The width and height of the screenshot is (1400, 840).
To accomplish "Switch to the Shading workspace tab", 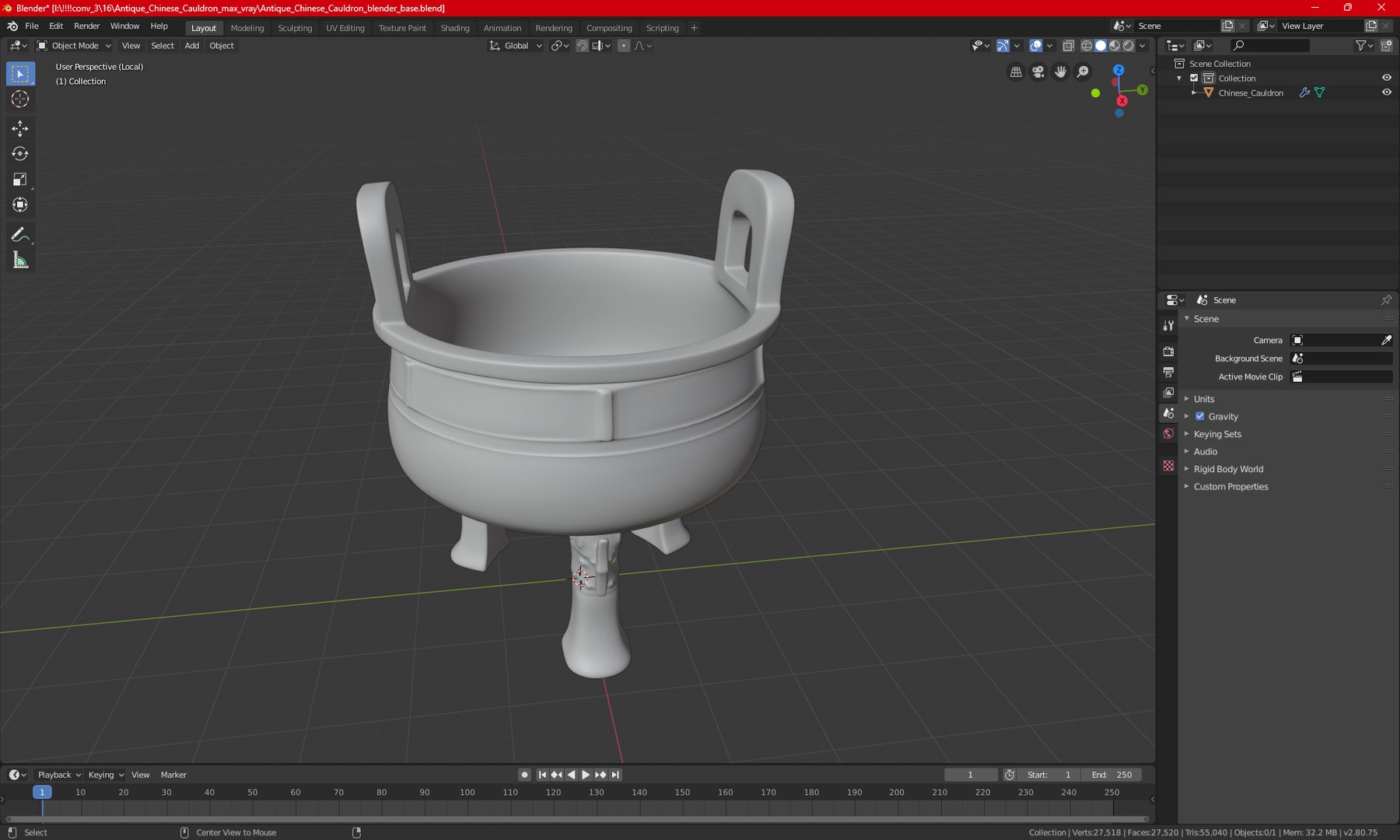I will click(455, 28).
